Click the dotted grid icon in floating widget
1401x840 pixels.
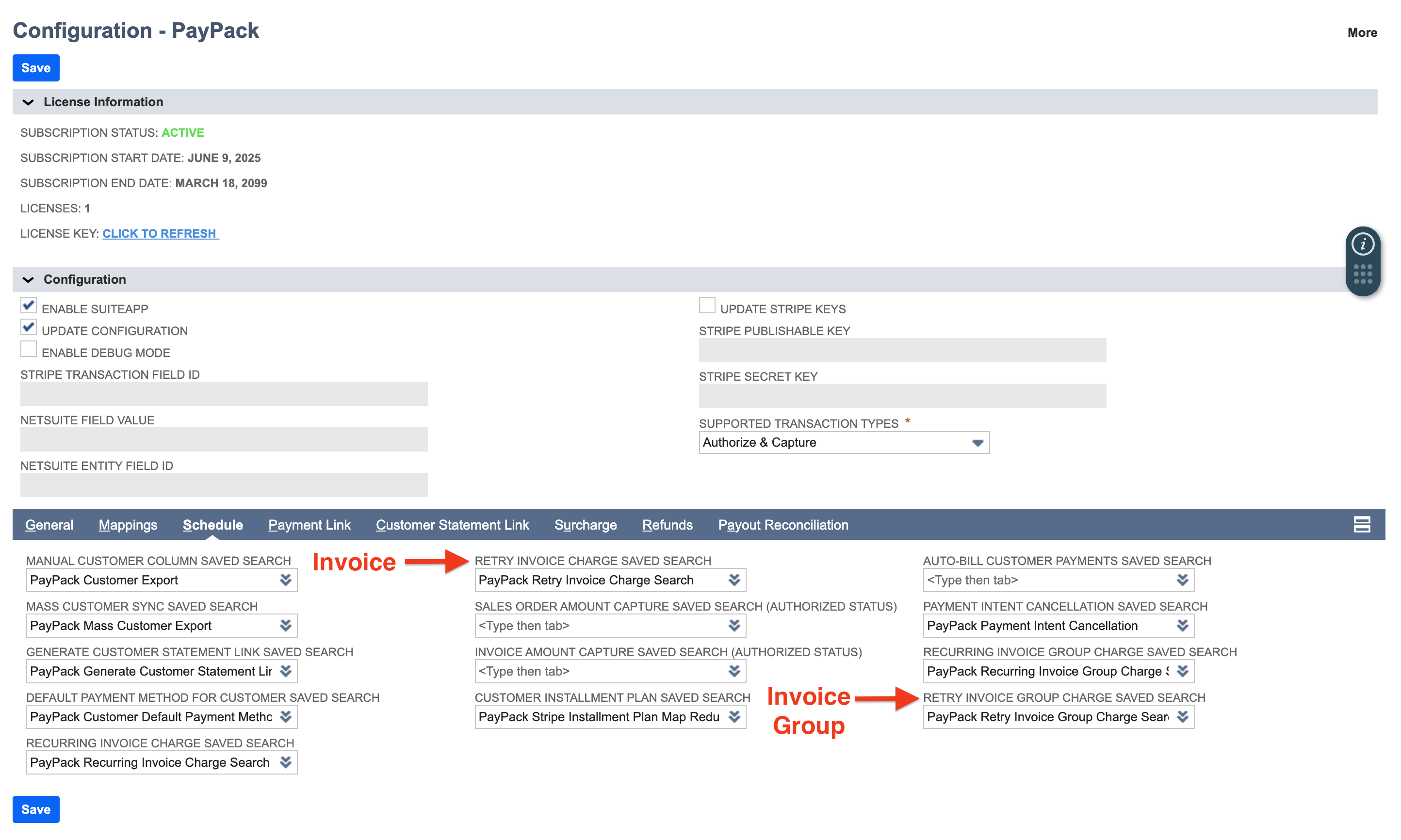click(x=1363, y=274)
